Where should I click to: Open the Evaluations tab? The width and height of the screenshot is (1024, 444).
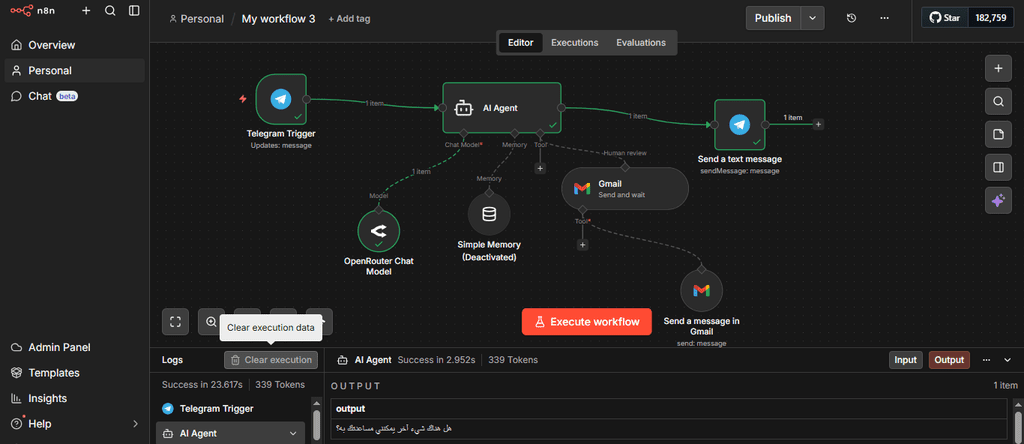tap(641, 43)
